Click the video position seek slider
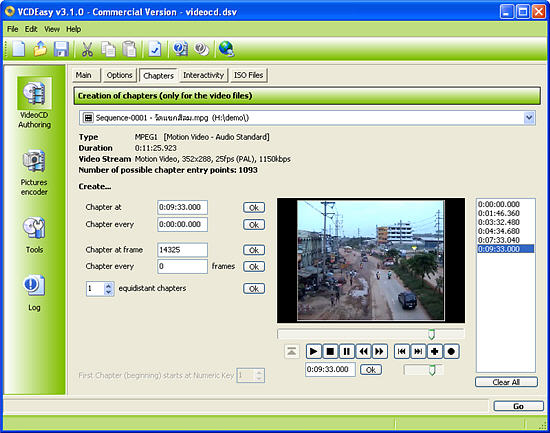550x433 pixels. (x=371, y=334)
